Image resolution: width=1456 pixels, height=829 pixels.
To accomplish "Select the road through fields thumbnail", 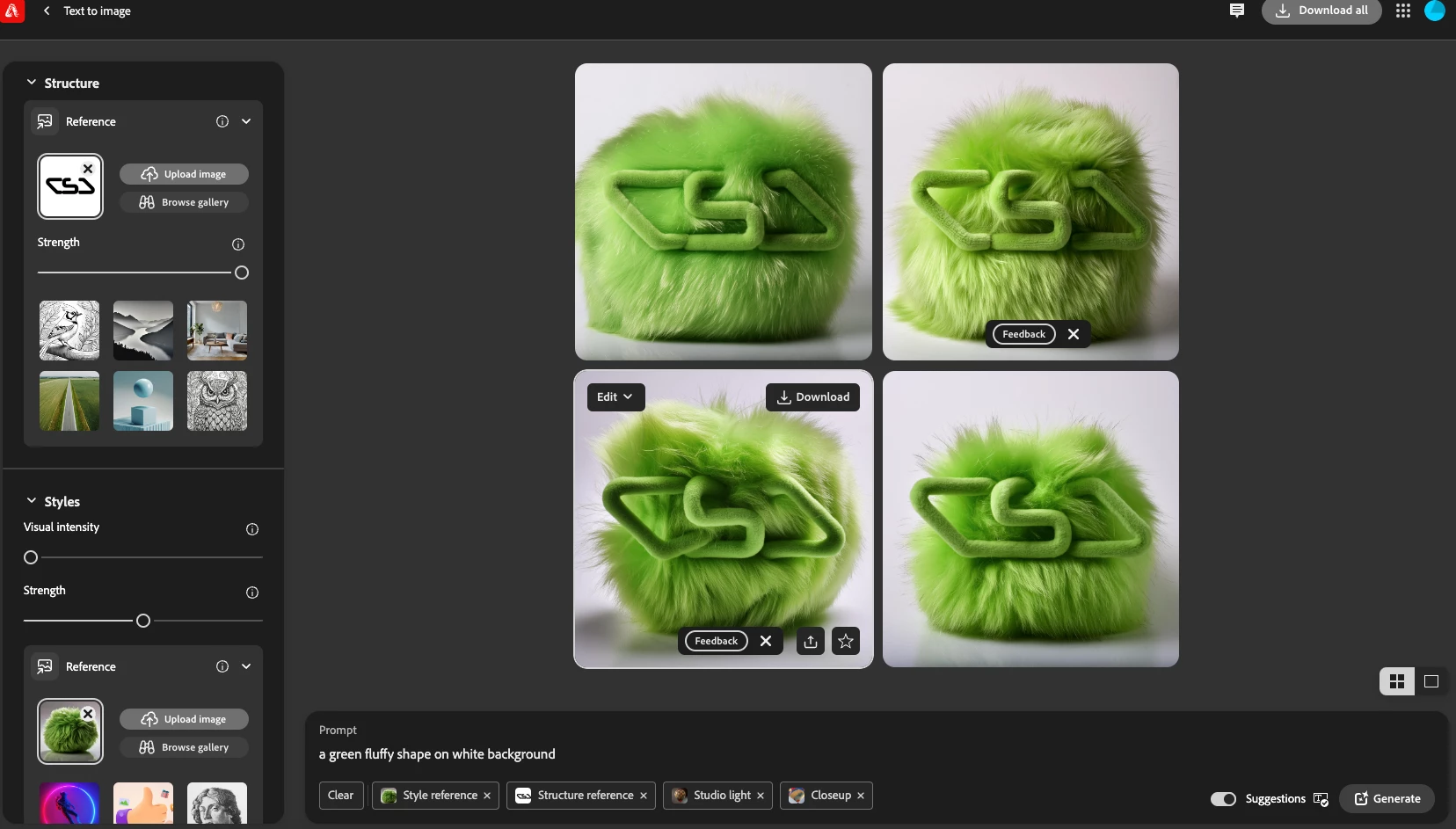I will point(69,401).
